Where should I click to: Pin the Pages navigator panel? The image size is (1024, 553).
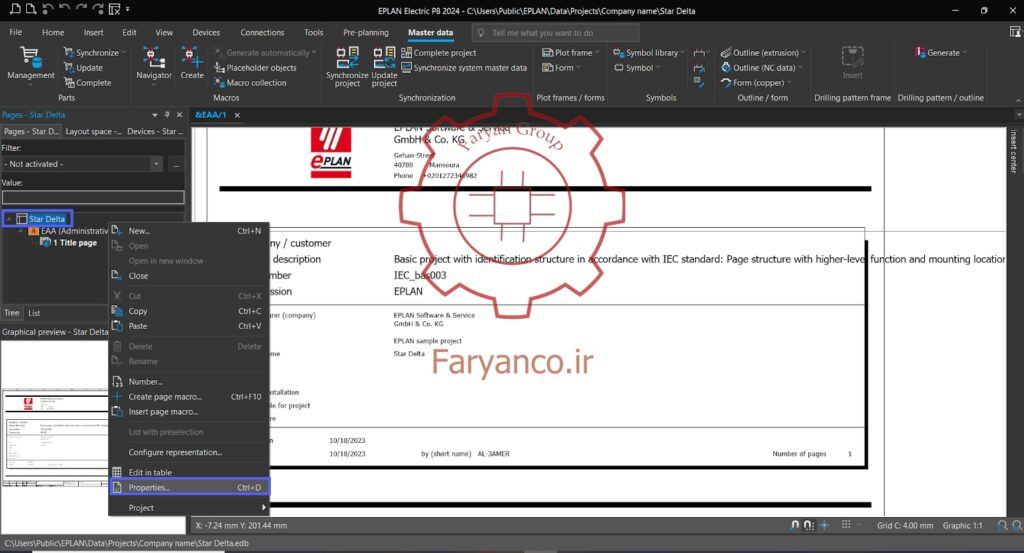pos(167,115)
